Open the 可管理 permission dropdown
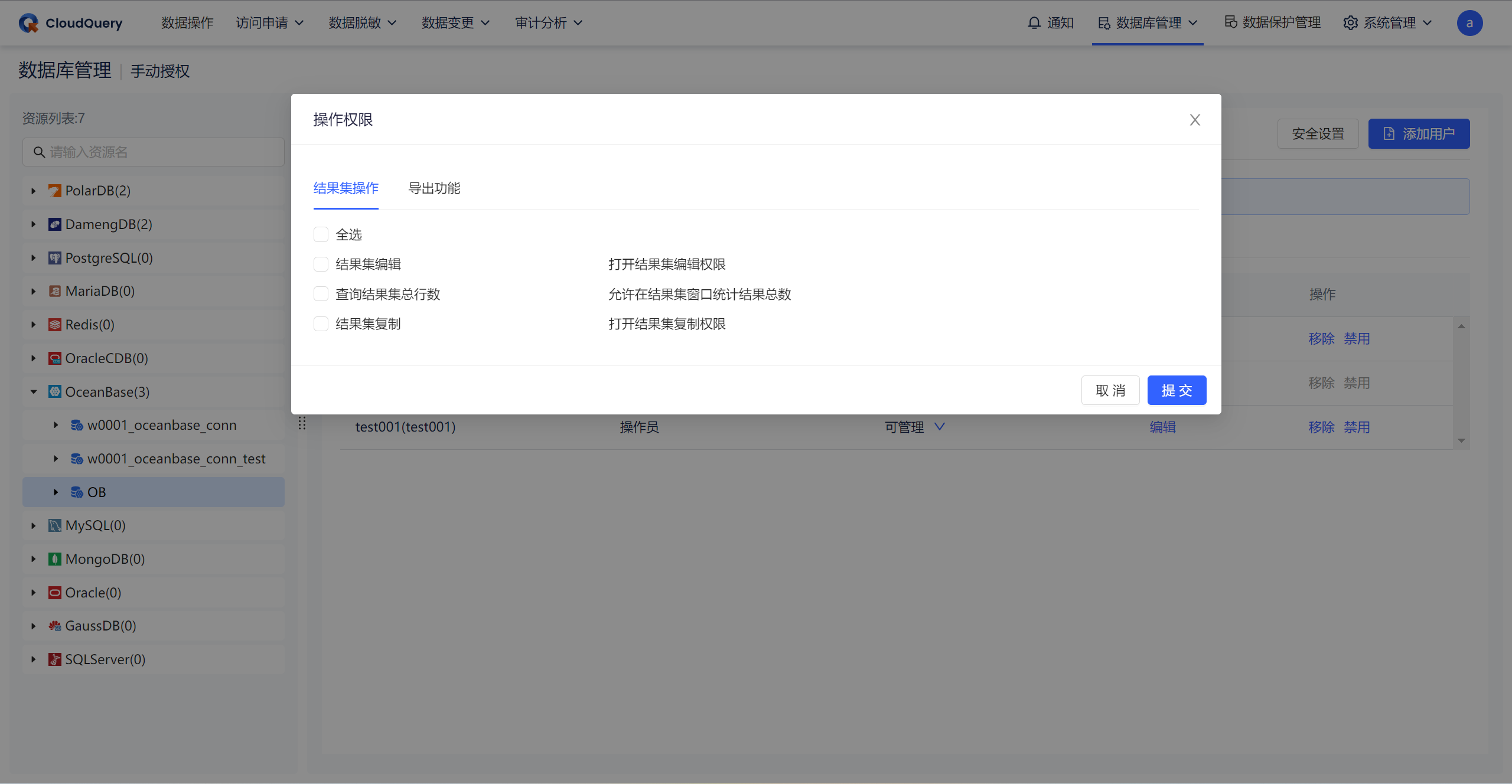This screenshot has height=784, width=1512. (939, 427)
